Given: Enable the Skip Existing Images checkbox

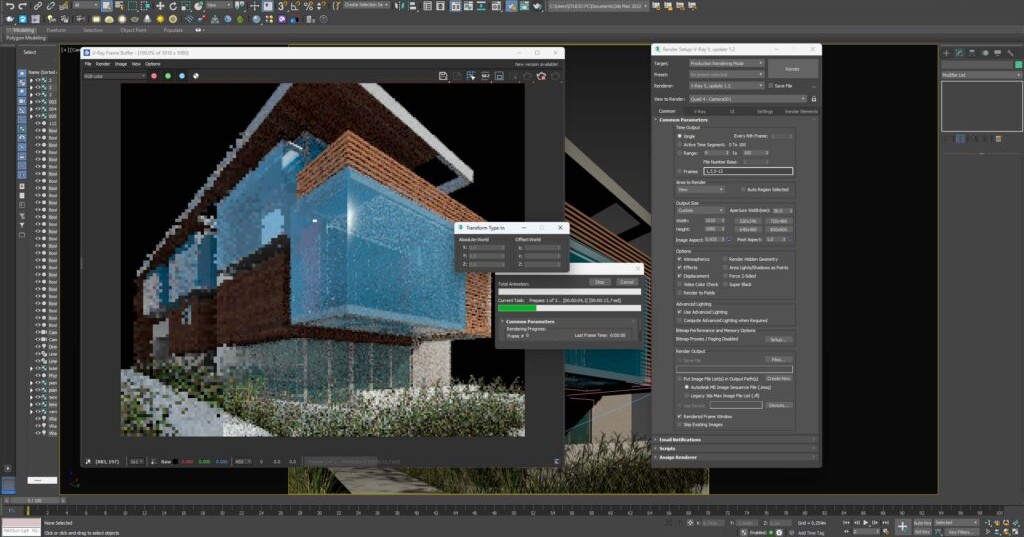Looking at the screenshot, I should [680, 425].
